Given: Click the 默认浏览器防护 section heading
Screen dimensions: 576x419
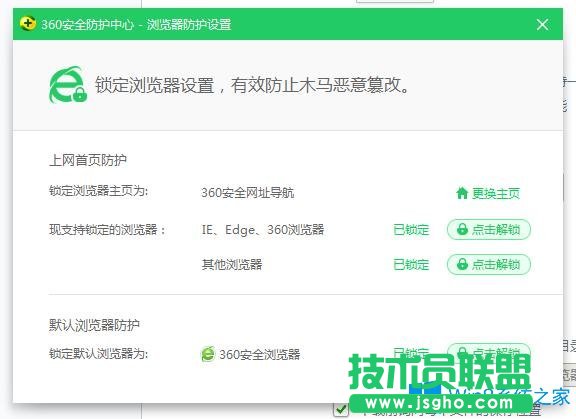Looking at the screenshot, I should pos(94,325).
